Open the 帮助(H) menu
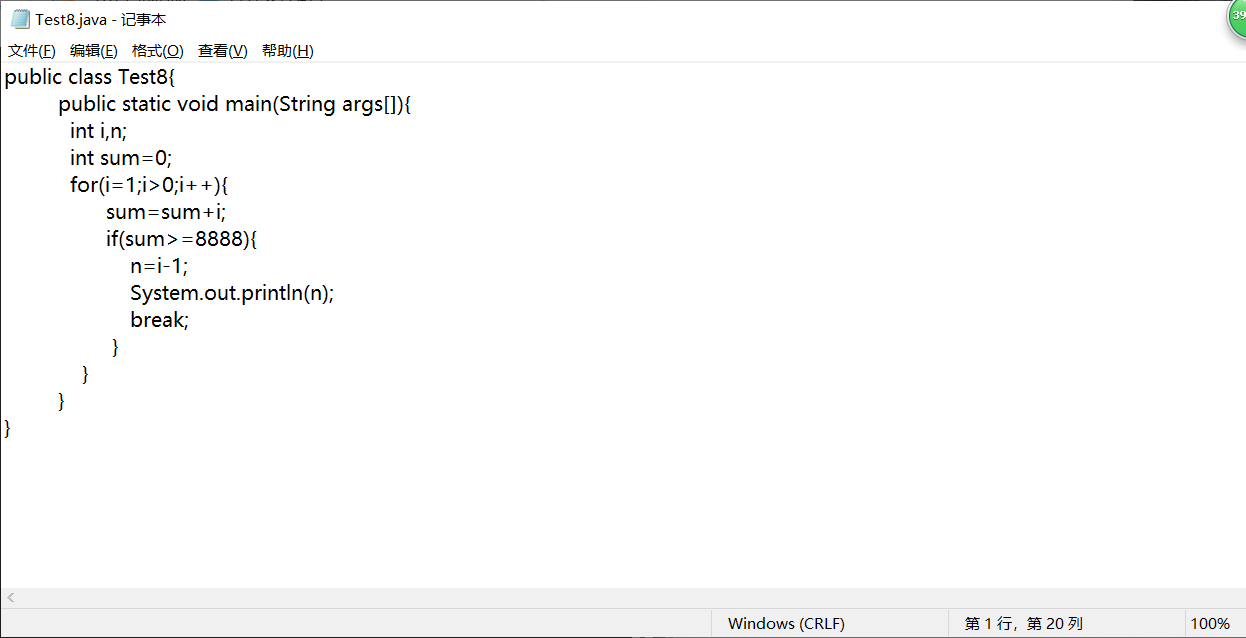Screen dimensions: 1246x638 (x=288, y=51)
